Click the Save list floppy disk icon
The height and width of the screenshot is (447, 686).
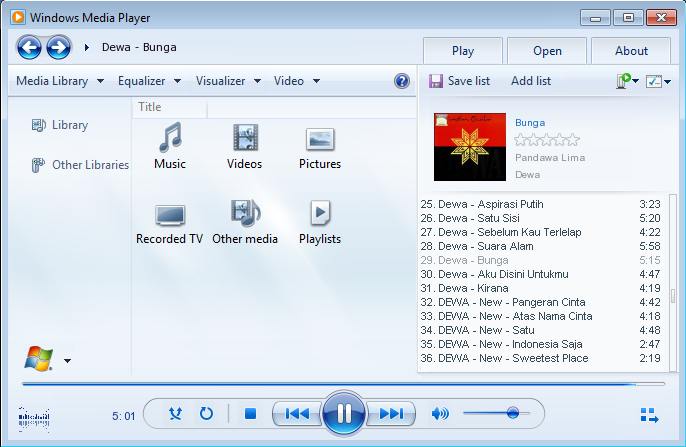(x=435, y=81)
